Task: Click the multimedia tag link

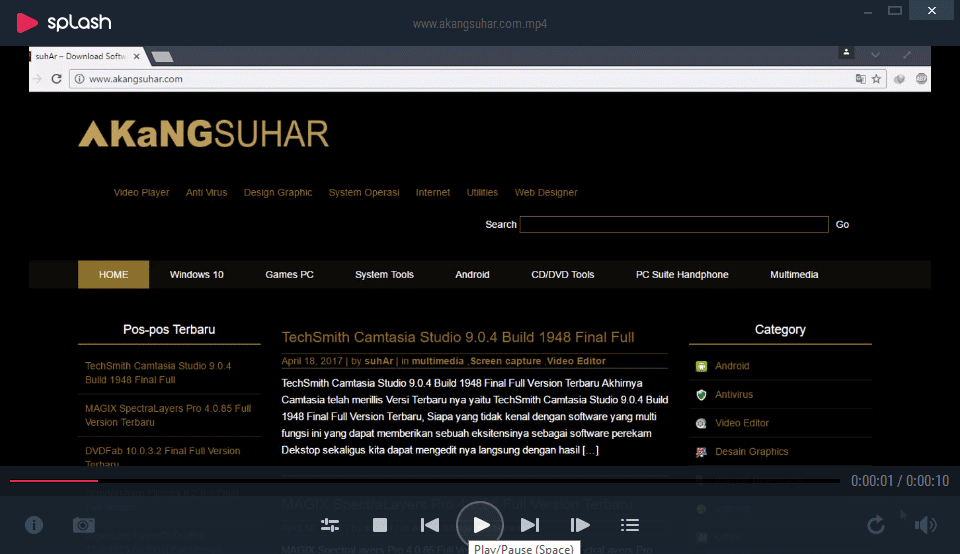Action: [x=438, y=361]
